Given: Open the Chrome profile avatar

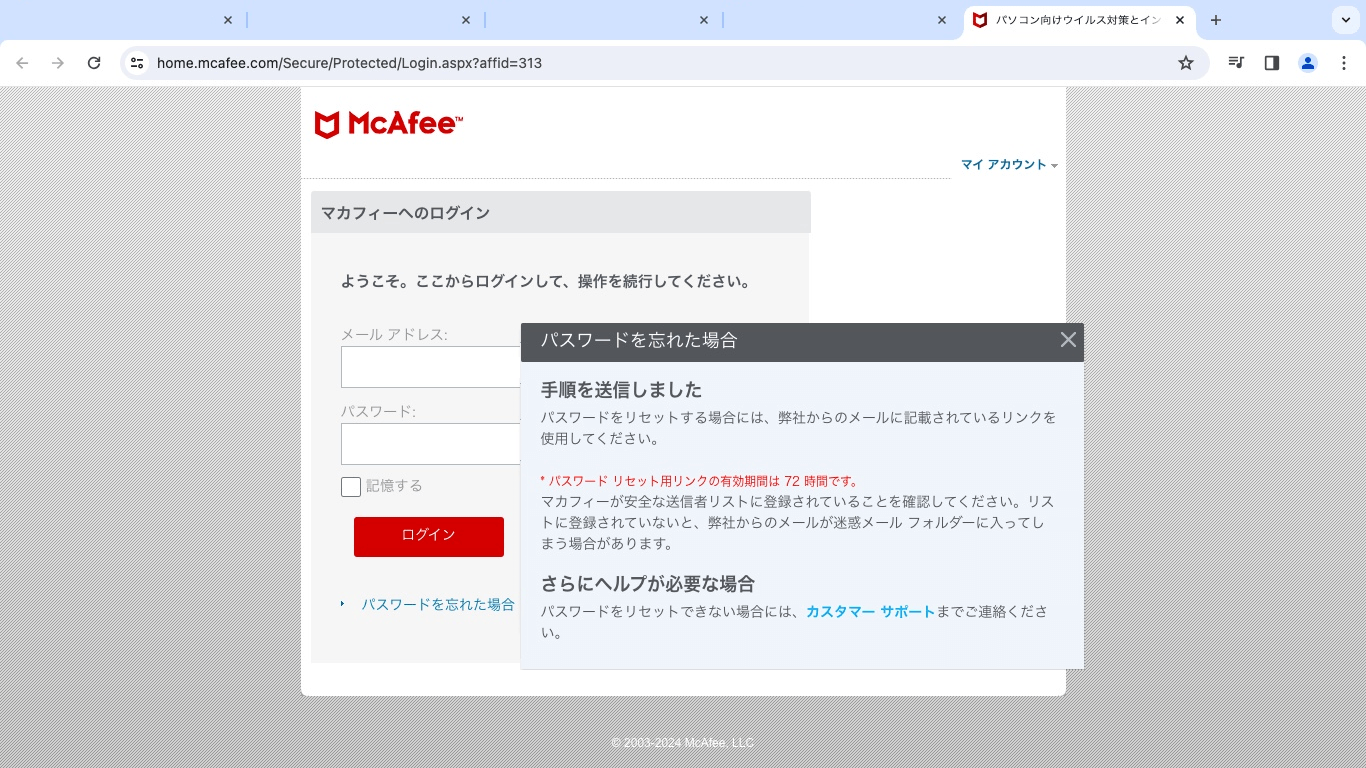Looking at the screenshot, I should (x=1308, y=63).
